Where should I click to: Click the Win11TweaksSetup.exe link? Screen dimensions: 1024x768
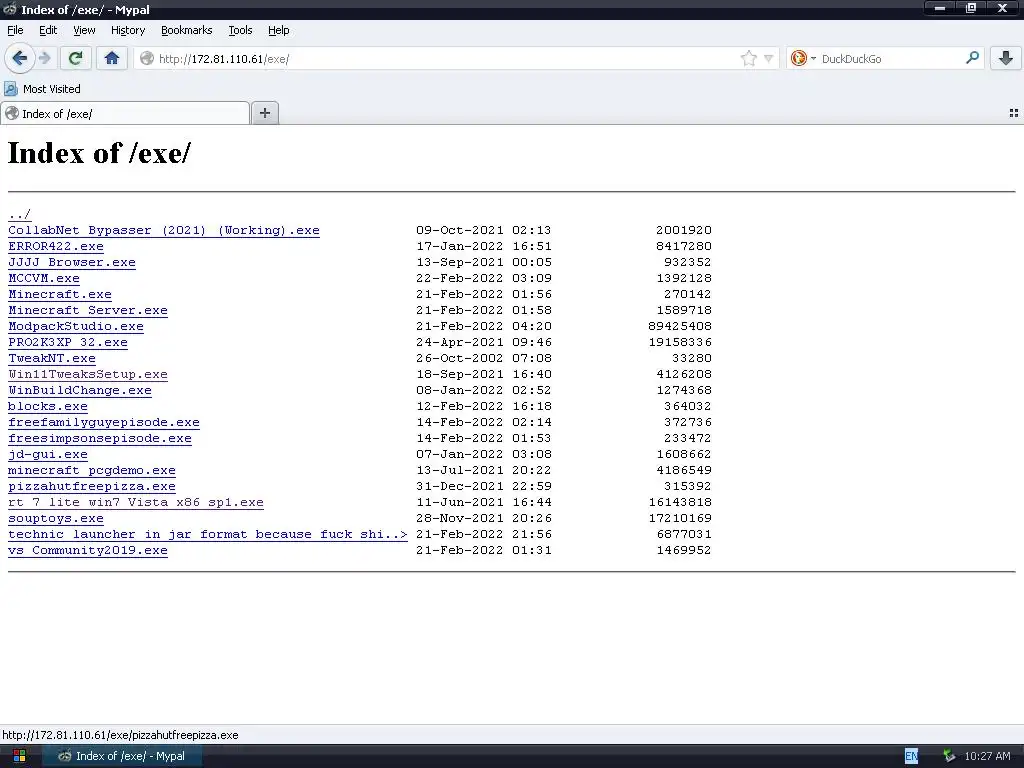(88, 374)
